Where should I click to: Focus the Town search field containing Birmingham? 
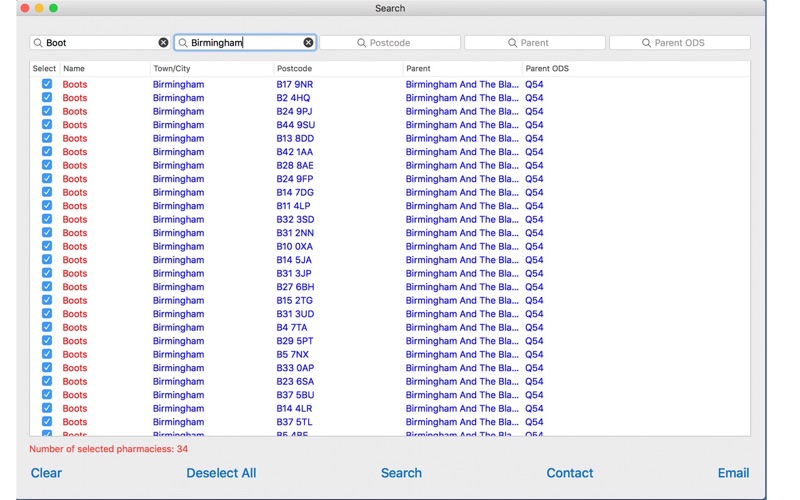[x=245, y=43]
